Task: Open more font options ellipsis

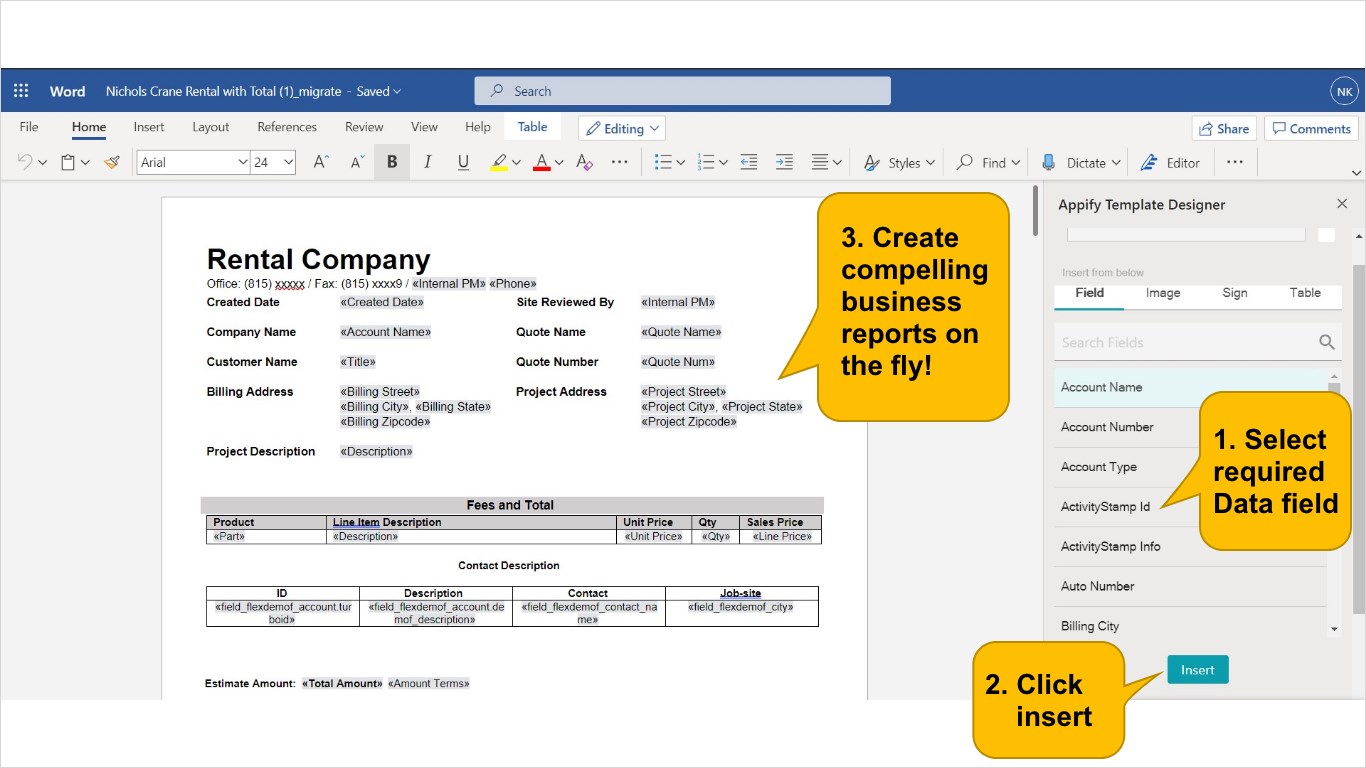Action: tap(620, 162)
